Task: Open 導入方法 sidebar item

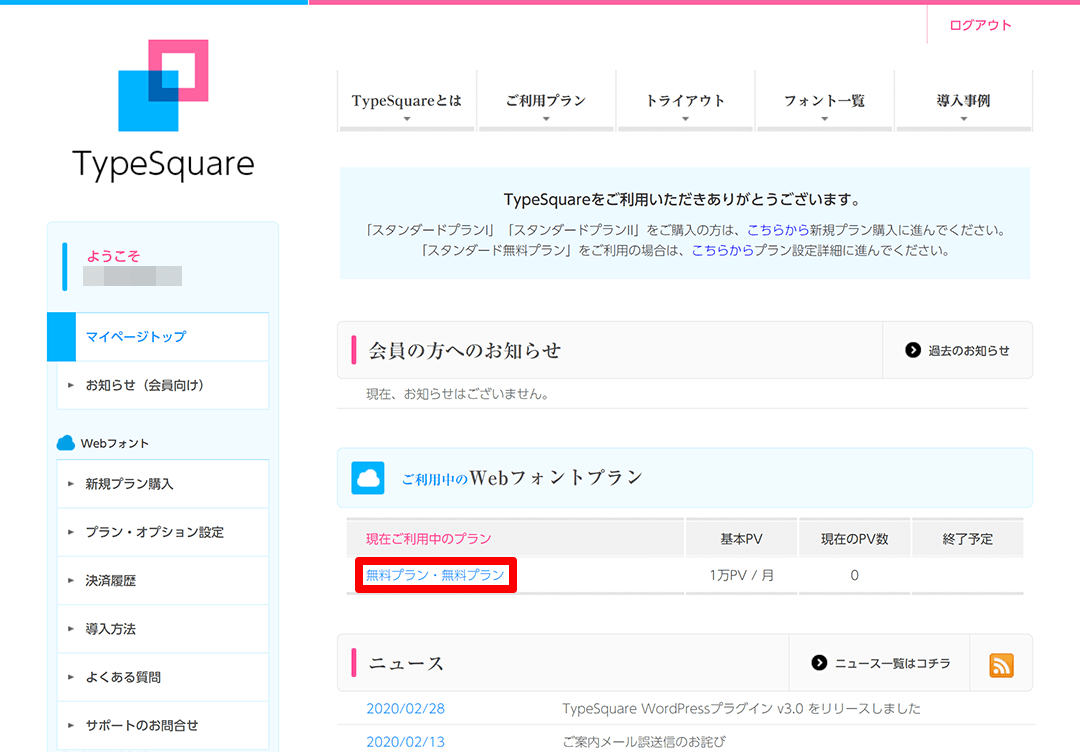Action: [163, 629]
